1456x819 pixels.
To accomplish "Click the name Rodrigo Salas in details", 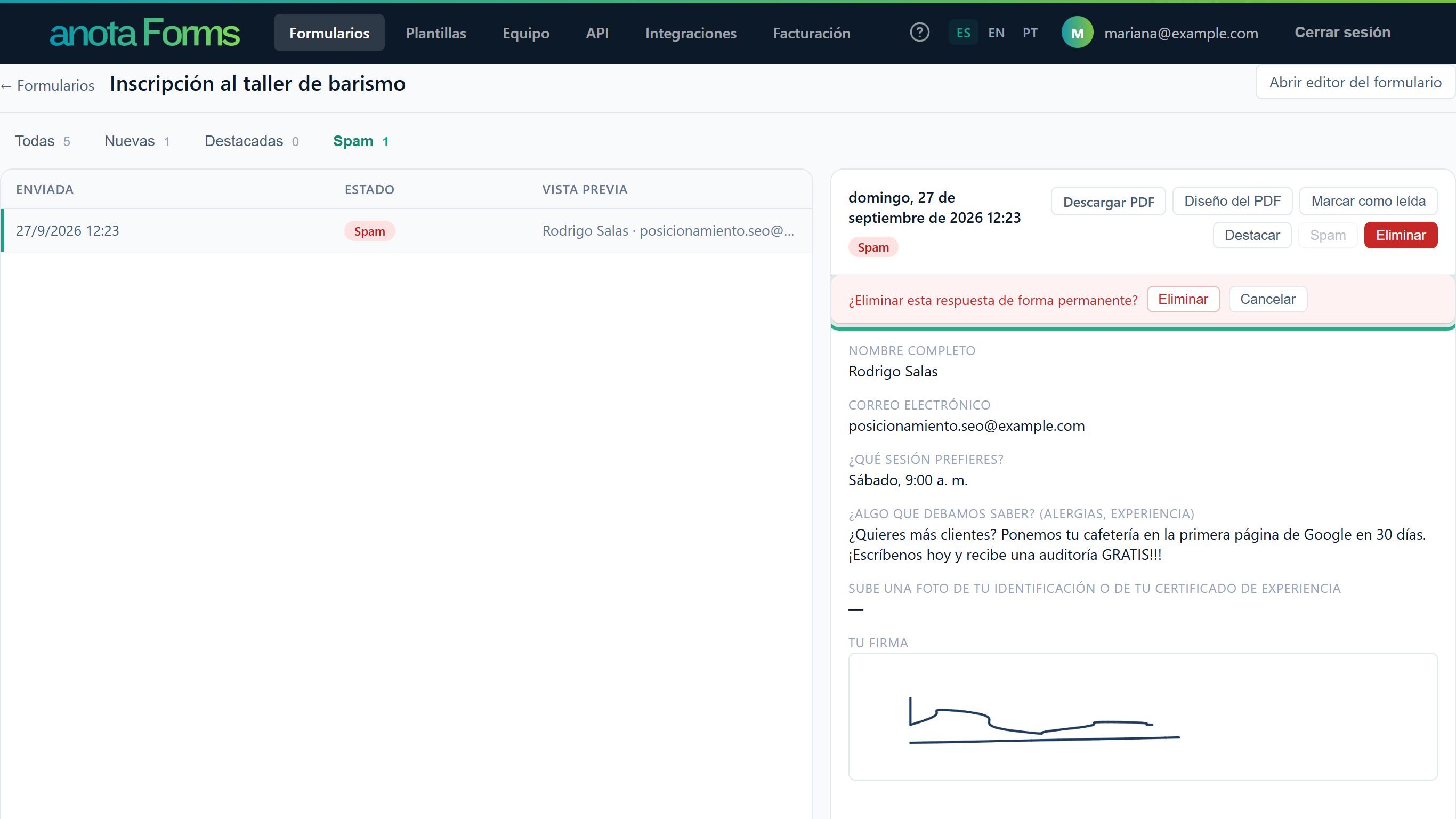I will coord(893,372).
